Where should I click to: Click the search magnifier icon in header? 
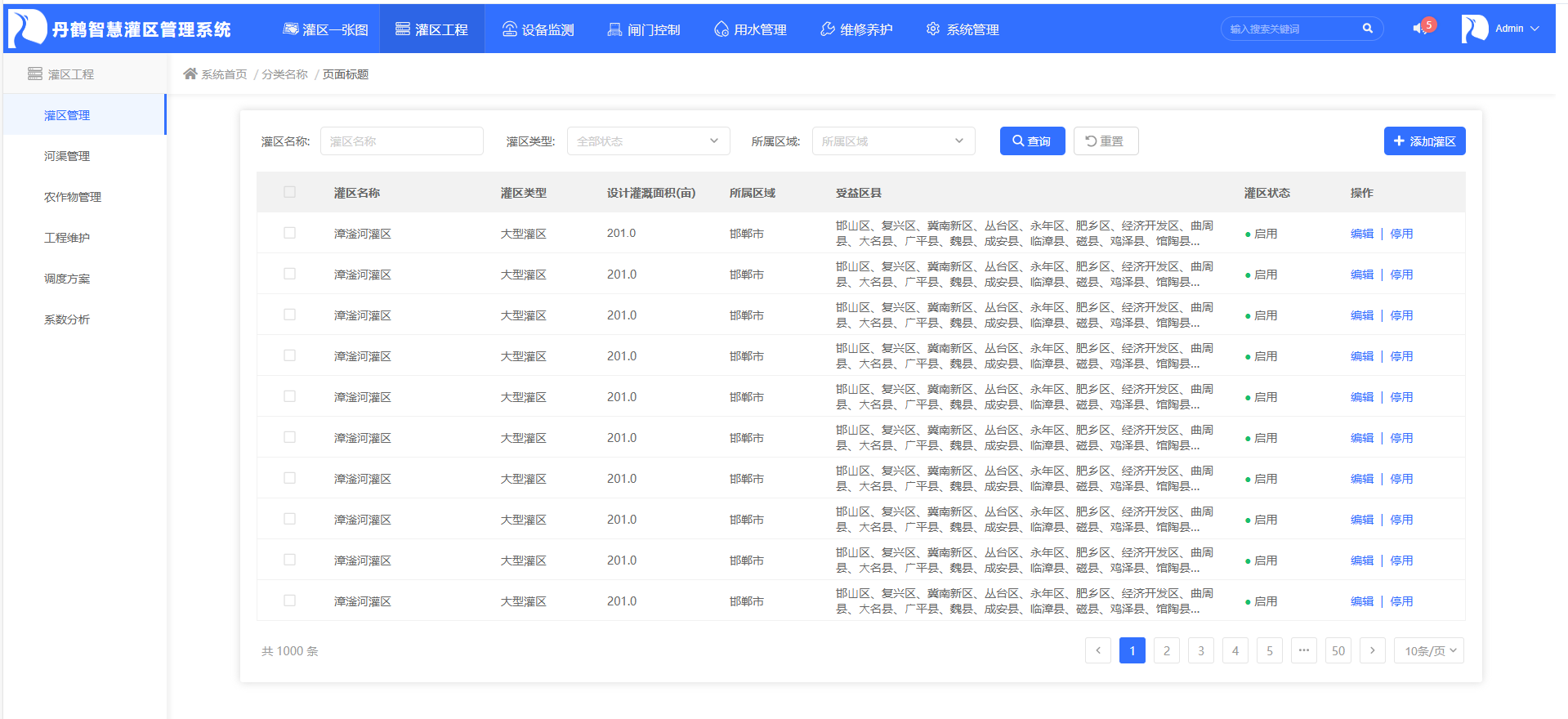point(1368,28)
